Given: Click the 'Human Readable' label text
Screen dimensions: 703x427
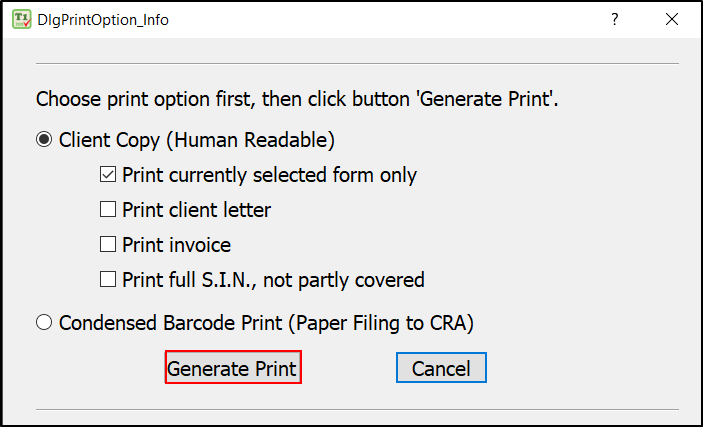Looking at the screenshot, I should tap(251, 140).
